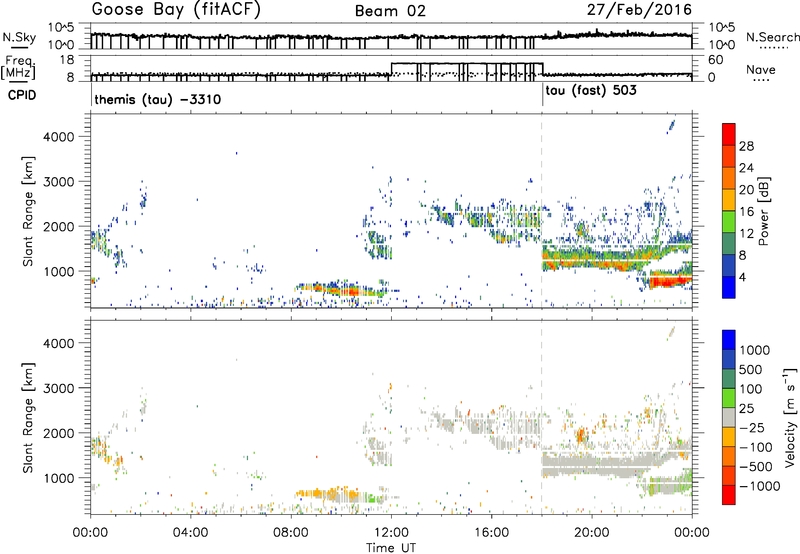Click the gray segment of the Velocity color bar

(x=729, y=418)
